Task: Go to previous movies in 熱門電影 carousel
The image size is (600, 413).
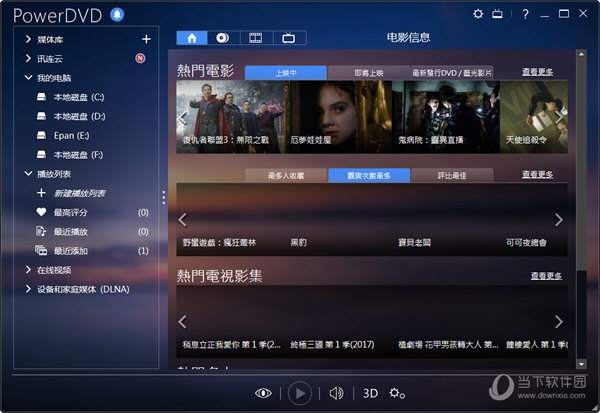Action: (x=183, y=118)
